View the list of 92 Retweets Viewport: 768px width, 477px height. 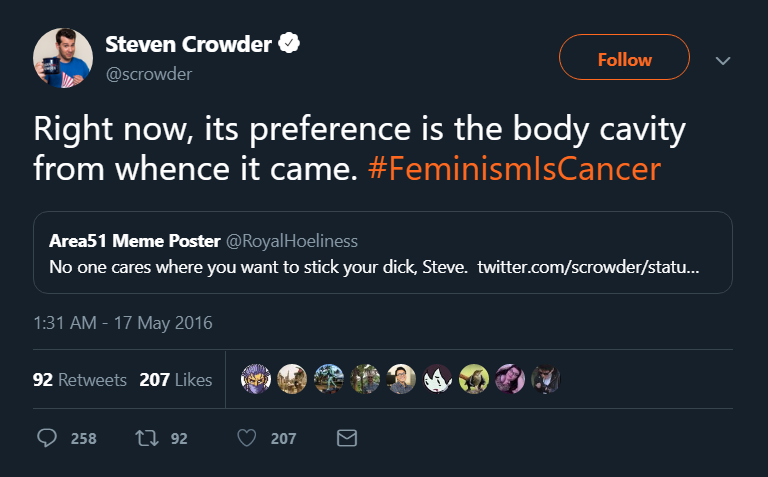coord(79,380)
